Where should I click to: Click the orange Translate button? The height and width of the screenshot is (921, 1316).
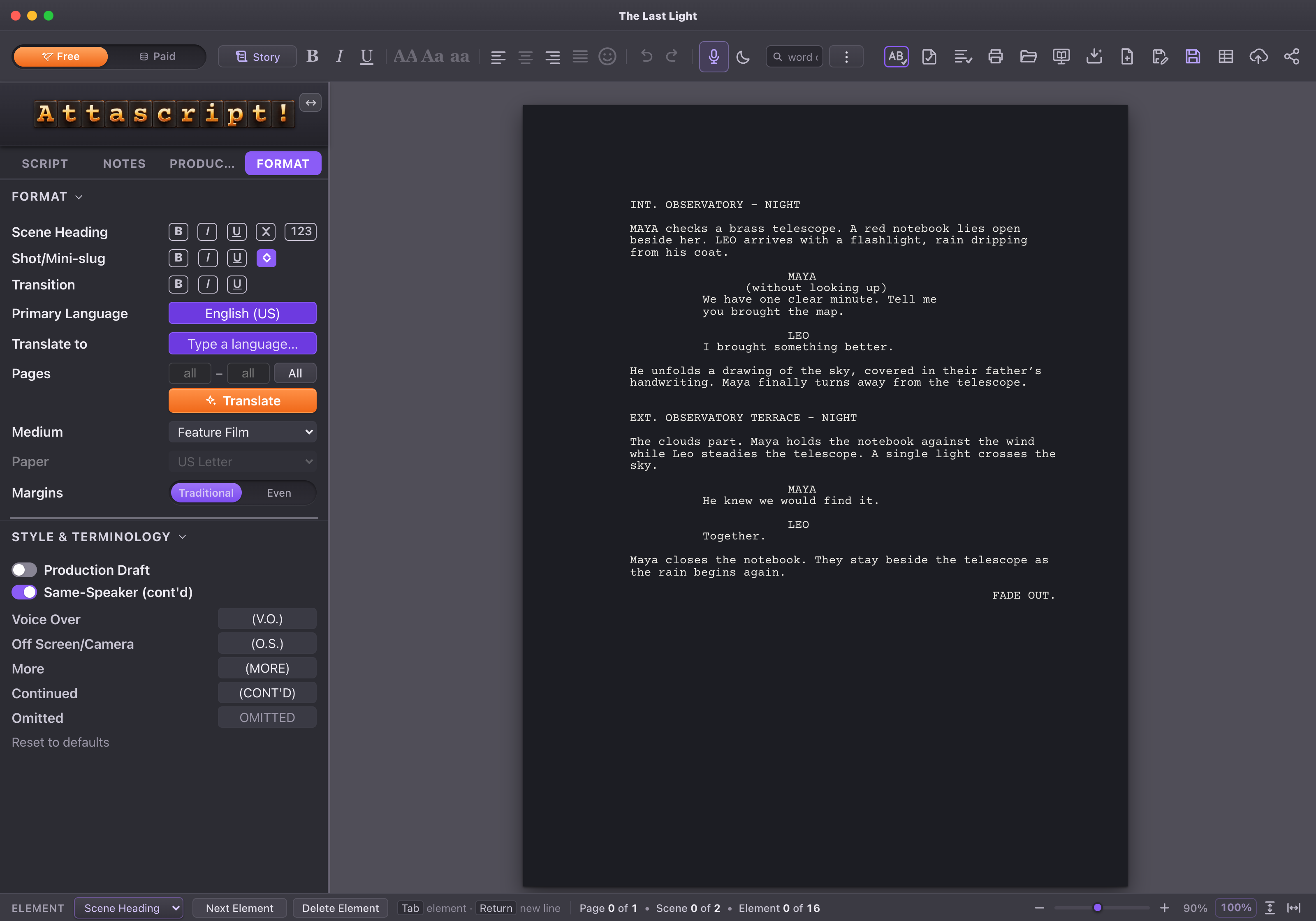tap(243, 400)
